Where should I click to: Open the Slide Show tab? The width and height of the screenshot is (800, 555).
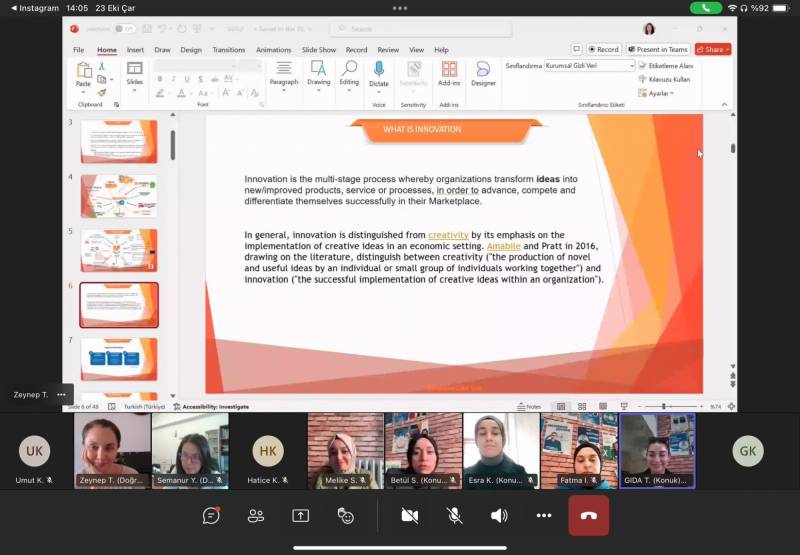(319, 49)
